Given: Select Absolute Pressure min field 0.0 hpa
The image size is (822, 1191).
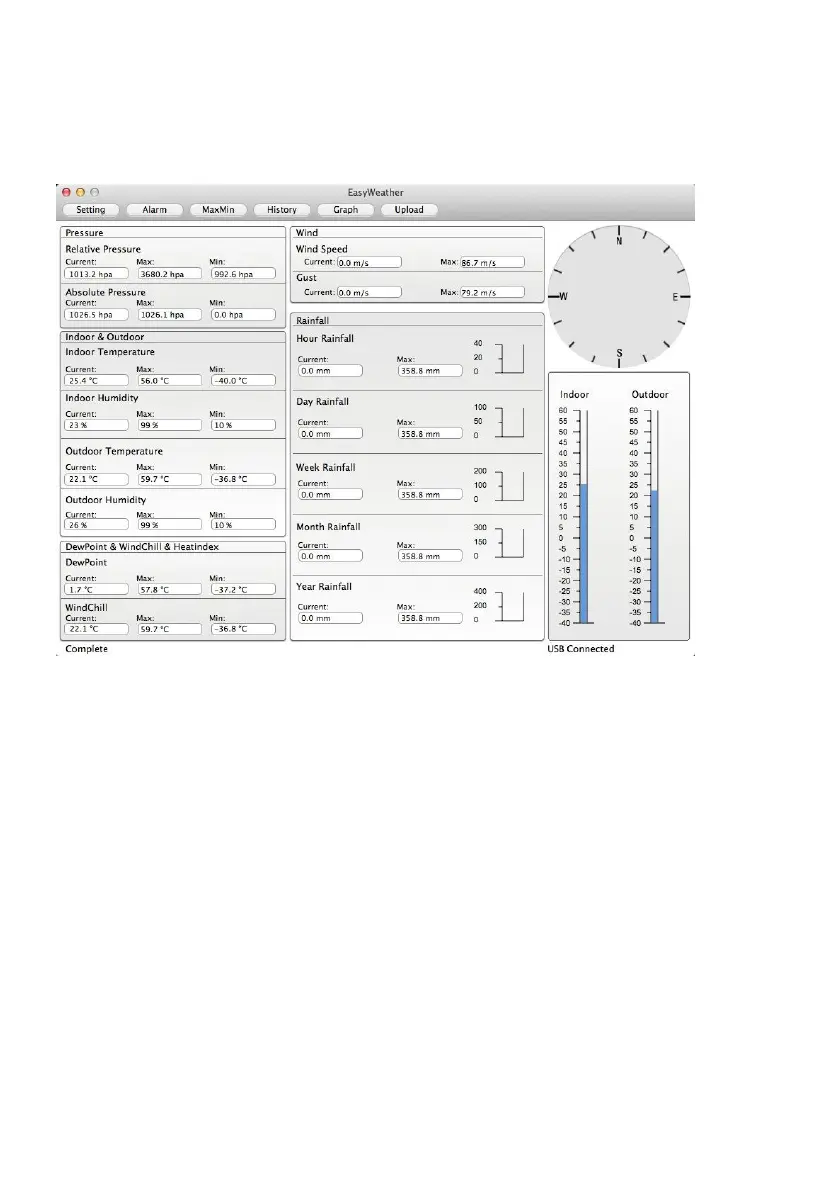Looking at the screenshot, I should (243, 314).
